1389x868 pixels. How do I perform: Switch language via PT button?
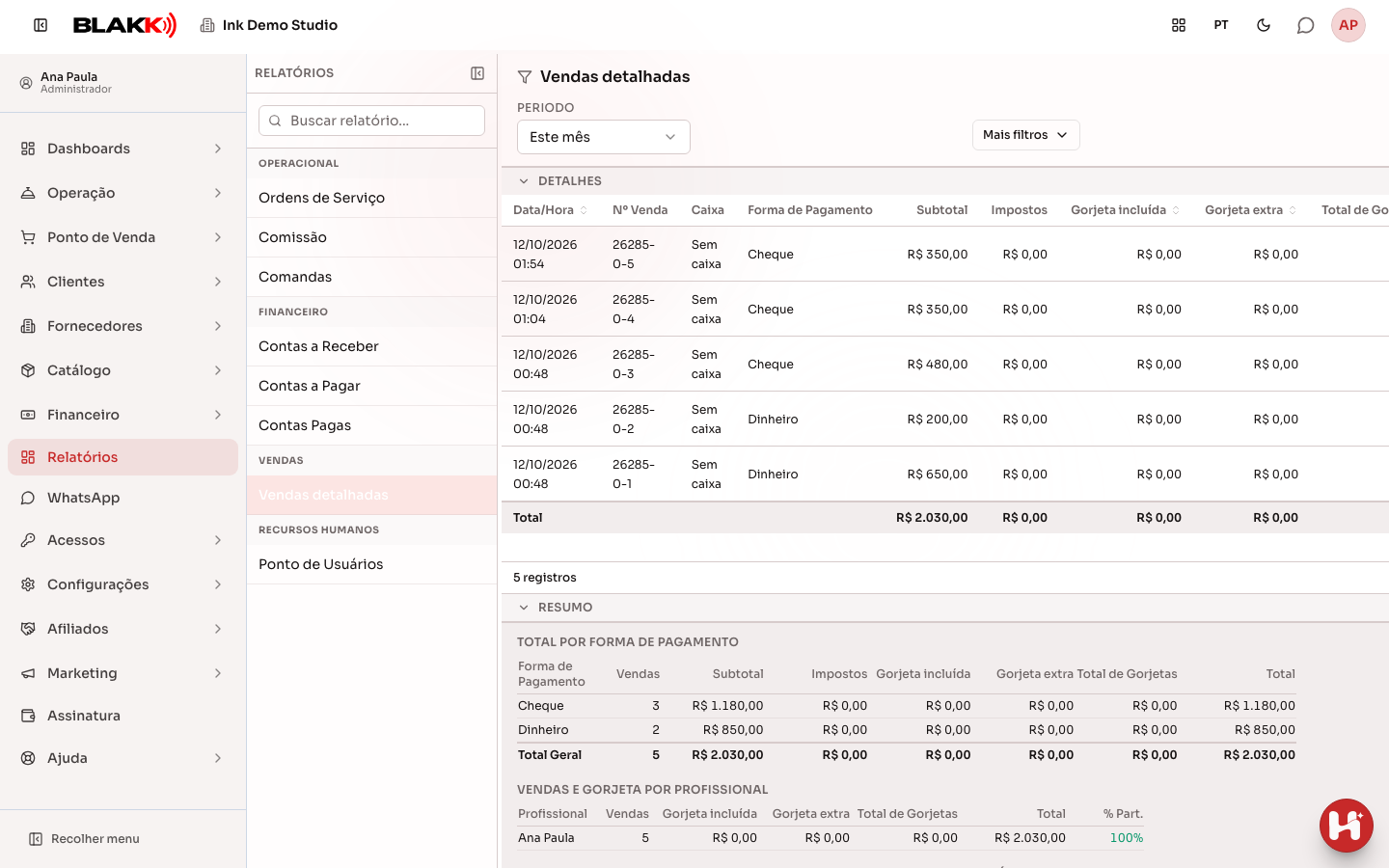1221,25
